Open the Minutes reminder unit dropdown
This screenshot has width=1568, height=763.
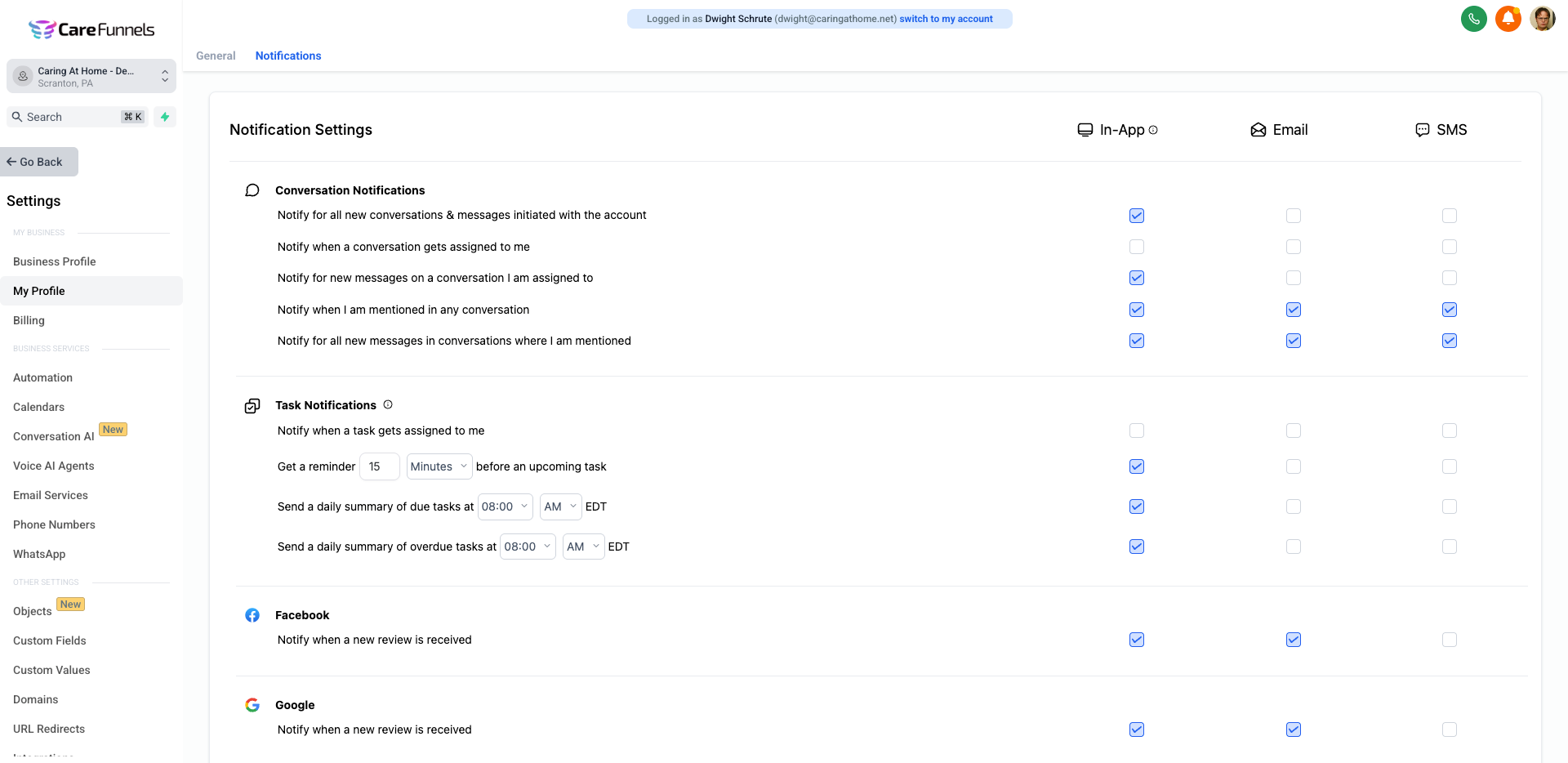pyautogui.click(x=439, y=466)
